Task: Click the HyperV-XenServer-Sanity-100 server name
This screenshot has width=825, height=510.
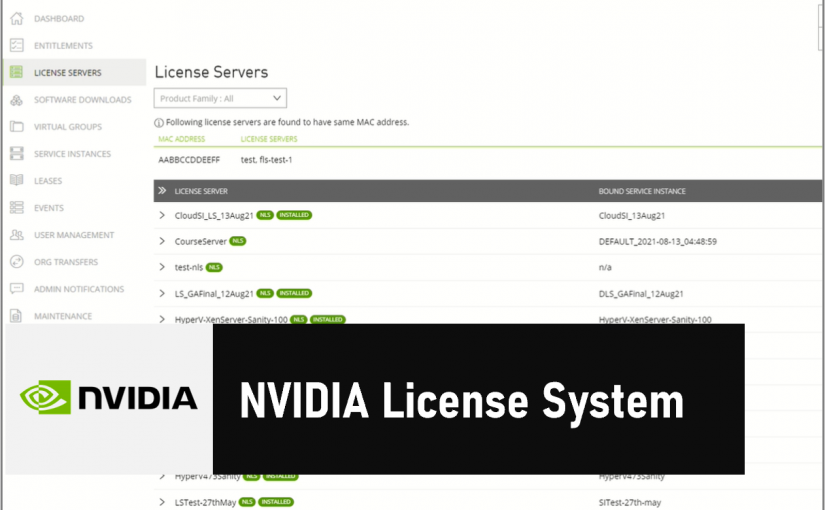Action: (231, 319)
